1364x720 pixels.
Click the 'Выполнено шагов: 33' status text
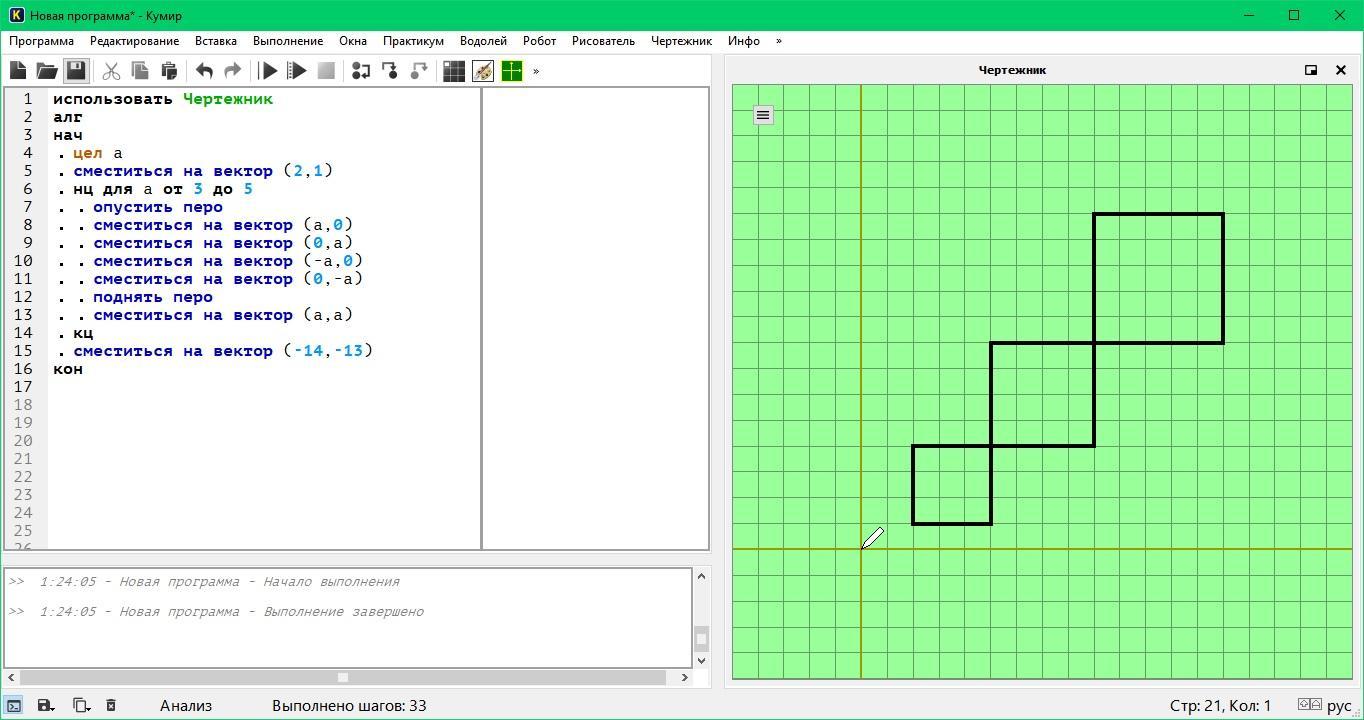349,705
